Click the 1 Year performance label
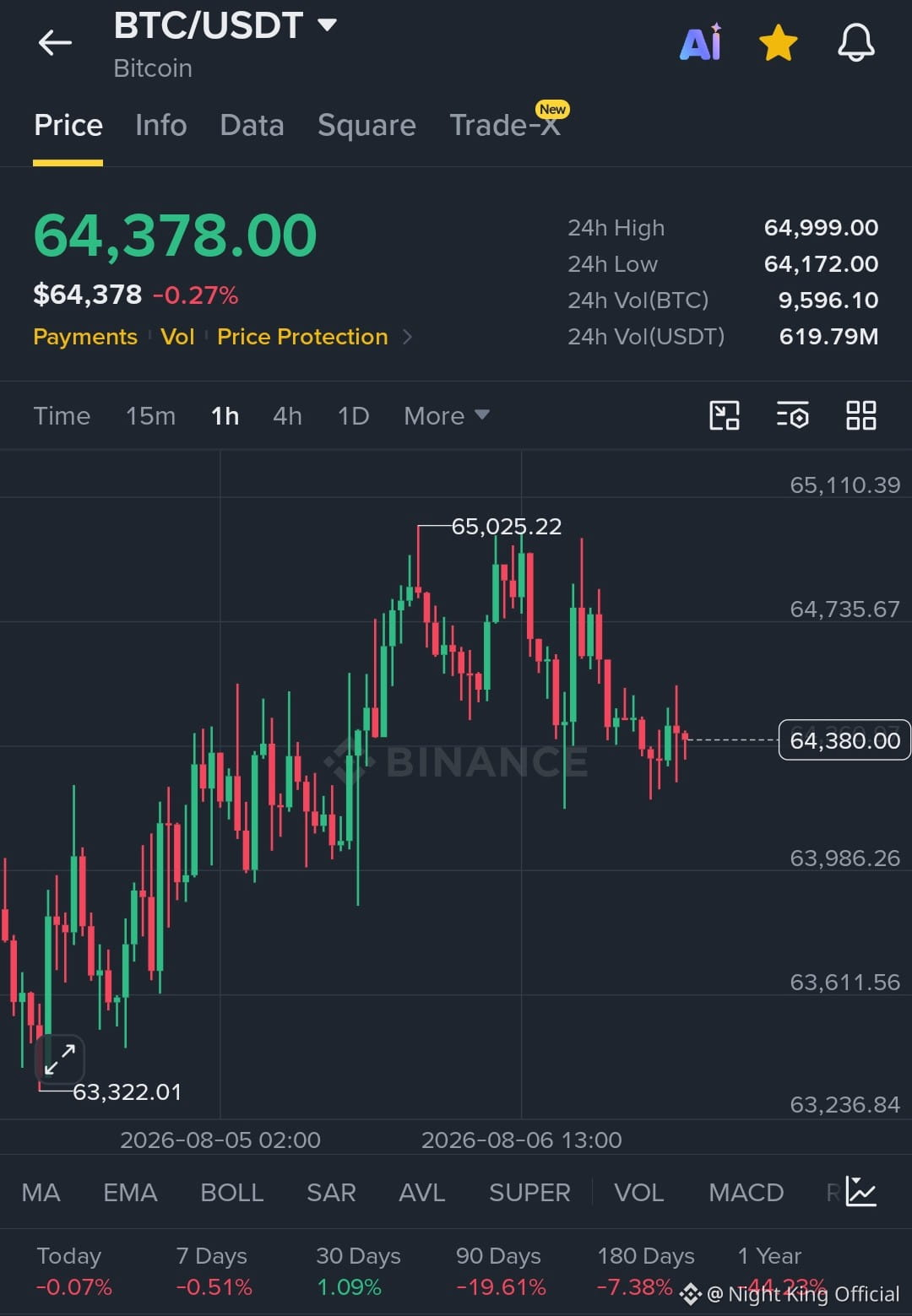Screen dimensions: 912x1316 tap(769, 1256)
